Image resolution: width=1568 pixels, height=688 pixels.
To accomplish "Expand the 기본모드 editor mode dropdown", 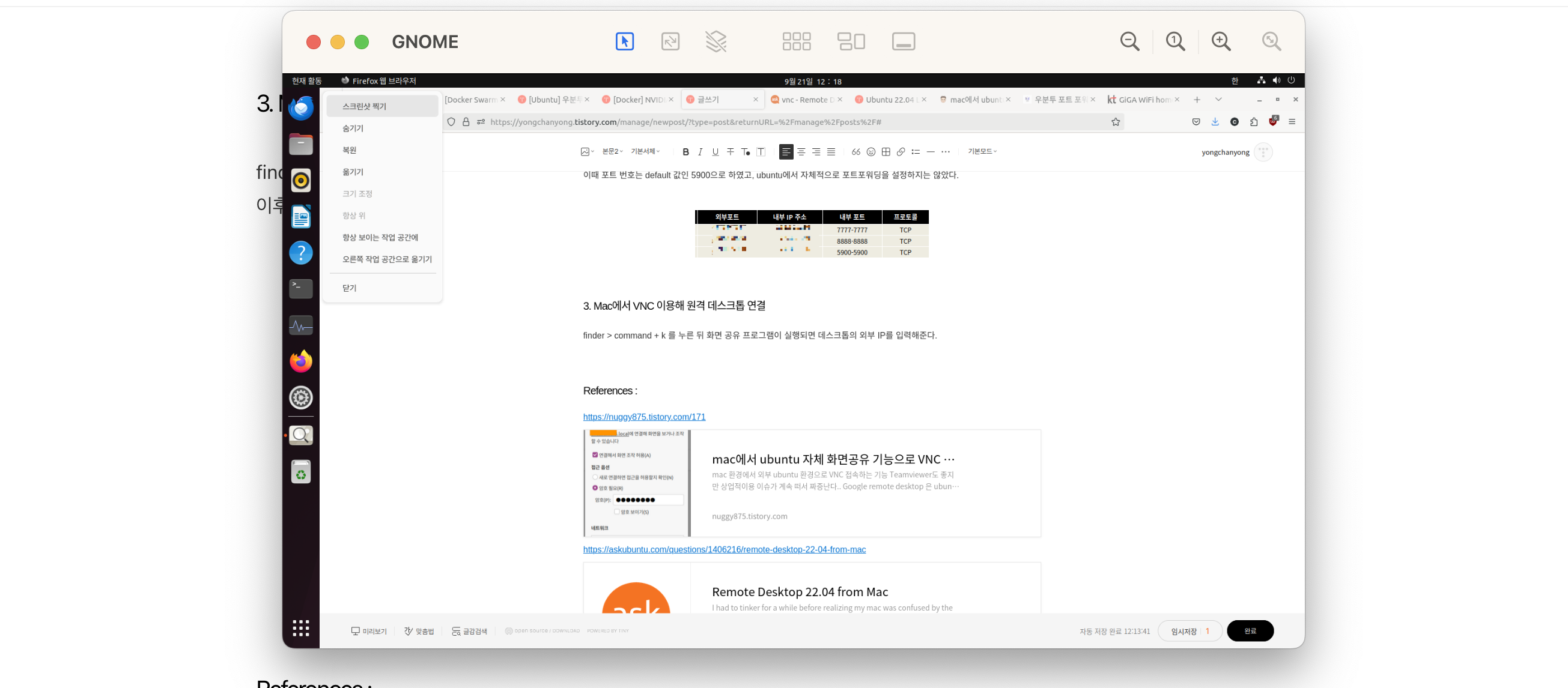I will point(982,151).
